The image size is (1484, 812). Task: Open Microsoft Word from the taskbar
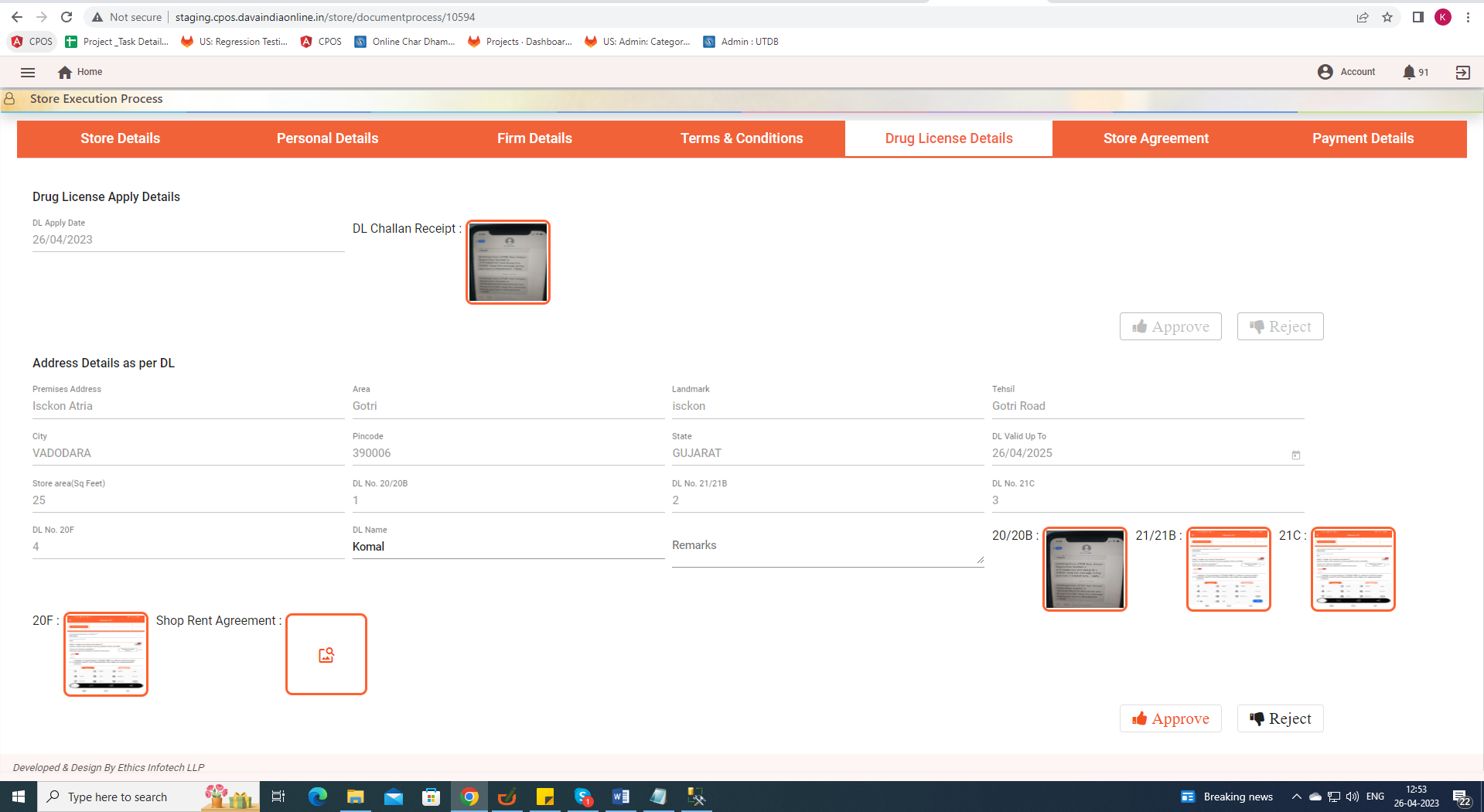click(x=620, y=797)
